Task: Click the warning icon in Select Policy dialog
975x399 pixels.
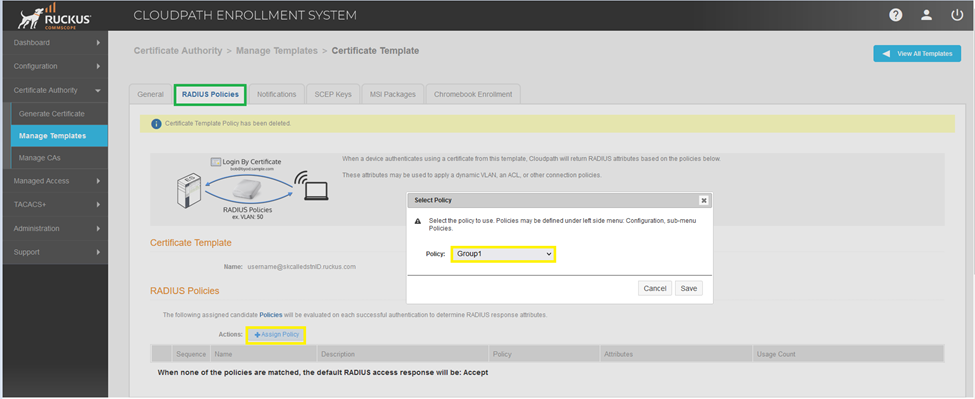Action: click(x=418, y=221)
